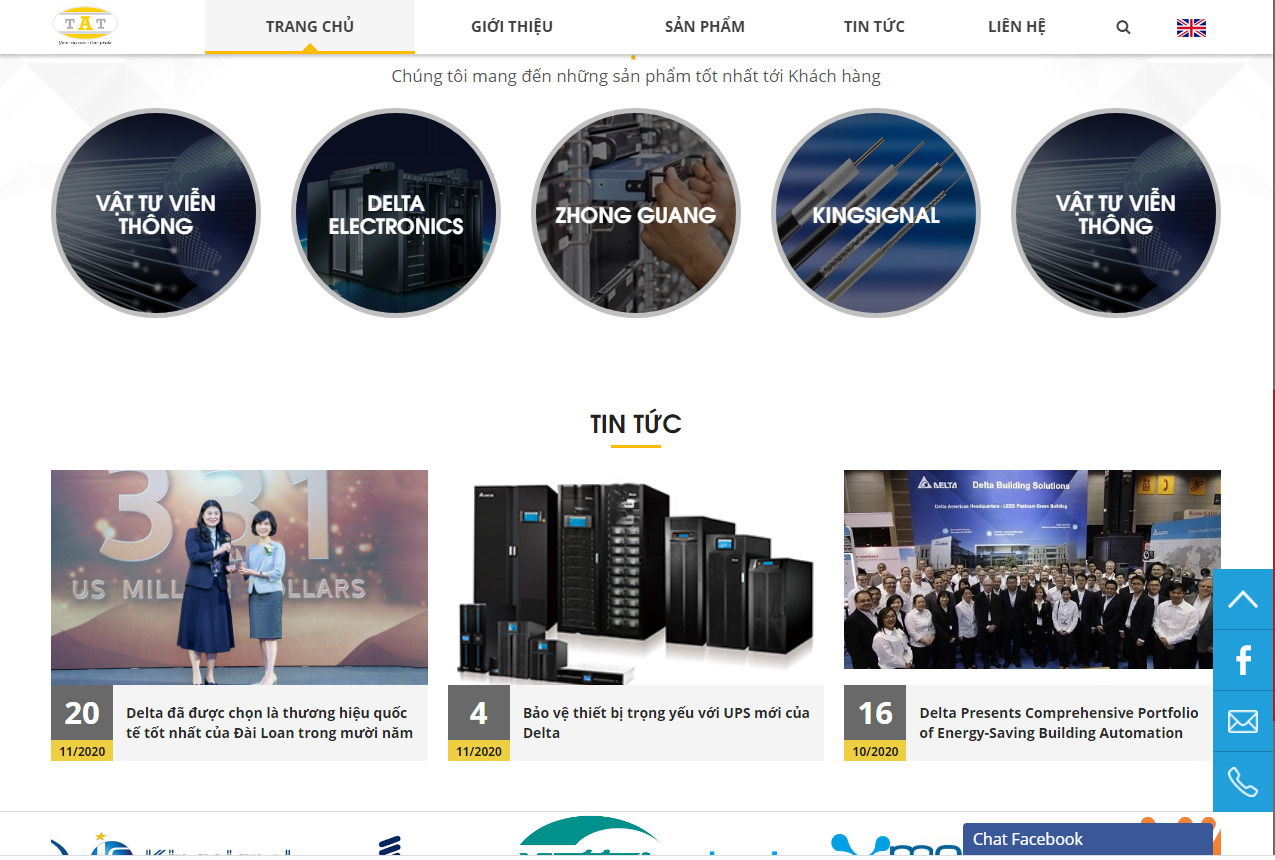Expand the Sản Phẩm menu
Screen dimensions: 1275x860
705,27
